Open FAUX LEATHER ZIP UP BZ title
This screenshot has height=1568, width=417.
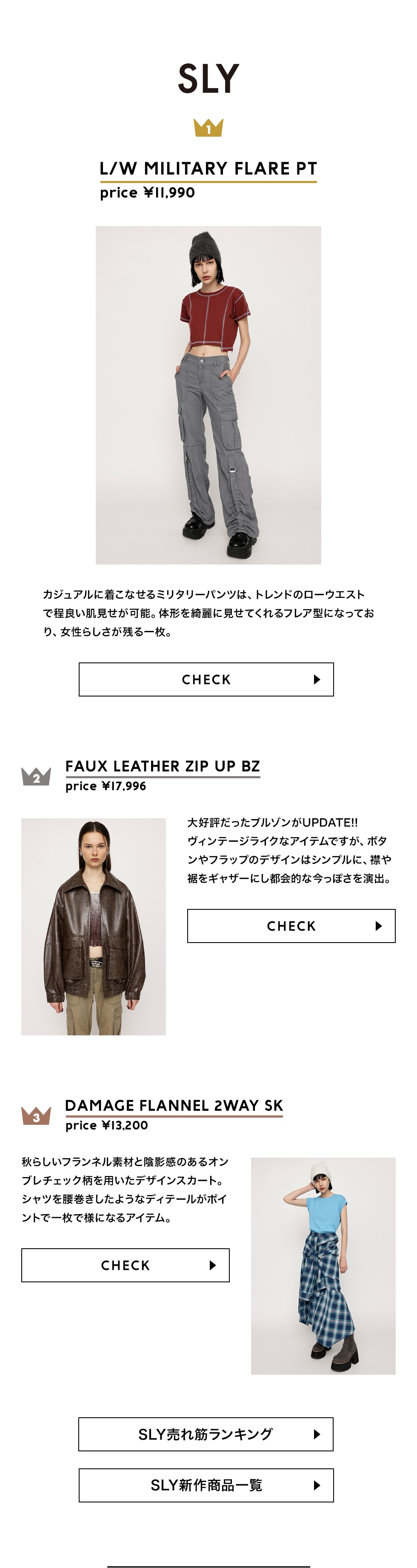pos(163,766)
